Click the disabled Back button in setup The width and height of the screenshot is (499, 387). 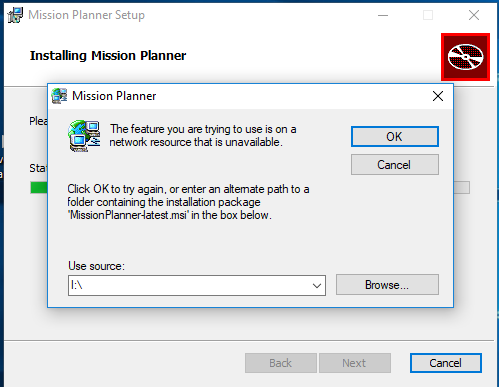click(281, 363)
